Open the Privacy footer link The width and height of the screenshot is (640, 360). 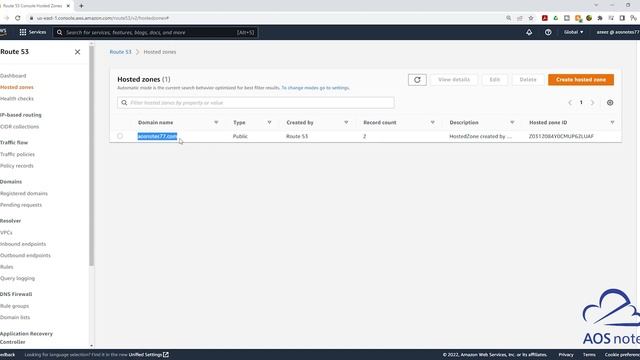pyautogui.click(x=566, y=355)
